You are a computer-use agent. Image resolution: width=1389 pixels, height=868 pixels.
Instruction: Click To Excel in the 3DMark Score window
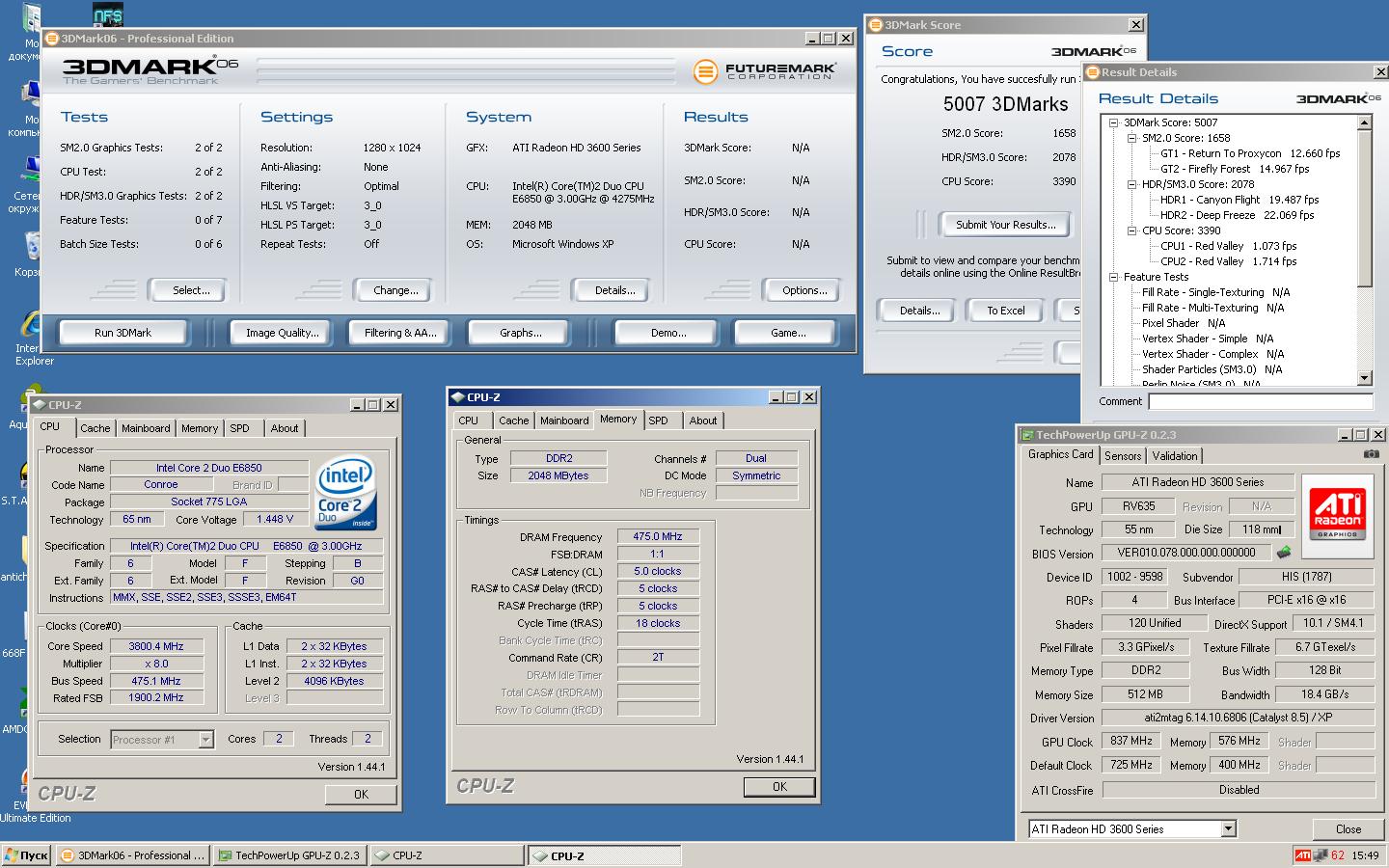coord(1006,311)
